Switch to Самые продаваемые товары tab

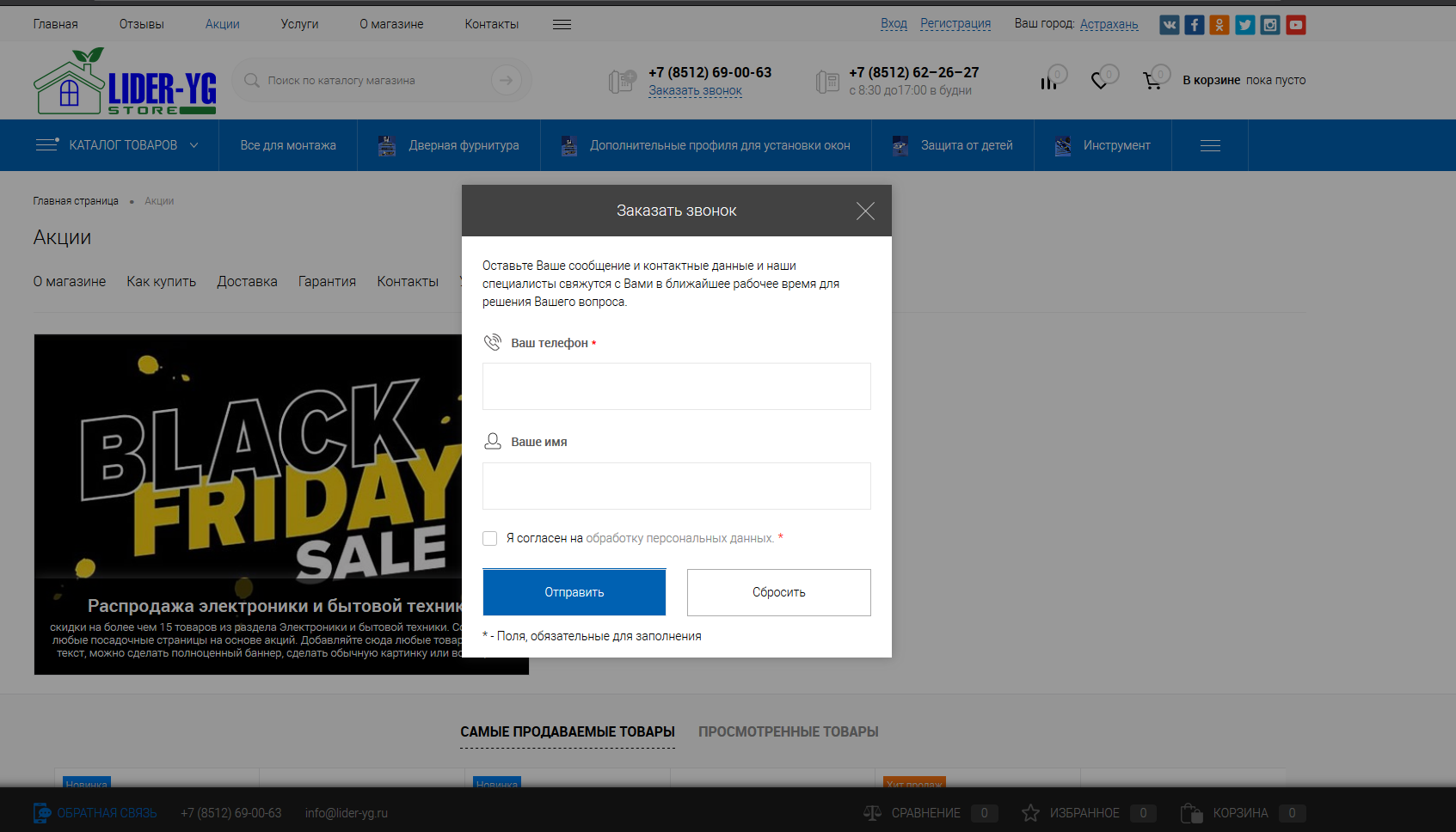[568, 731]
